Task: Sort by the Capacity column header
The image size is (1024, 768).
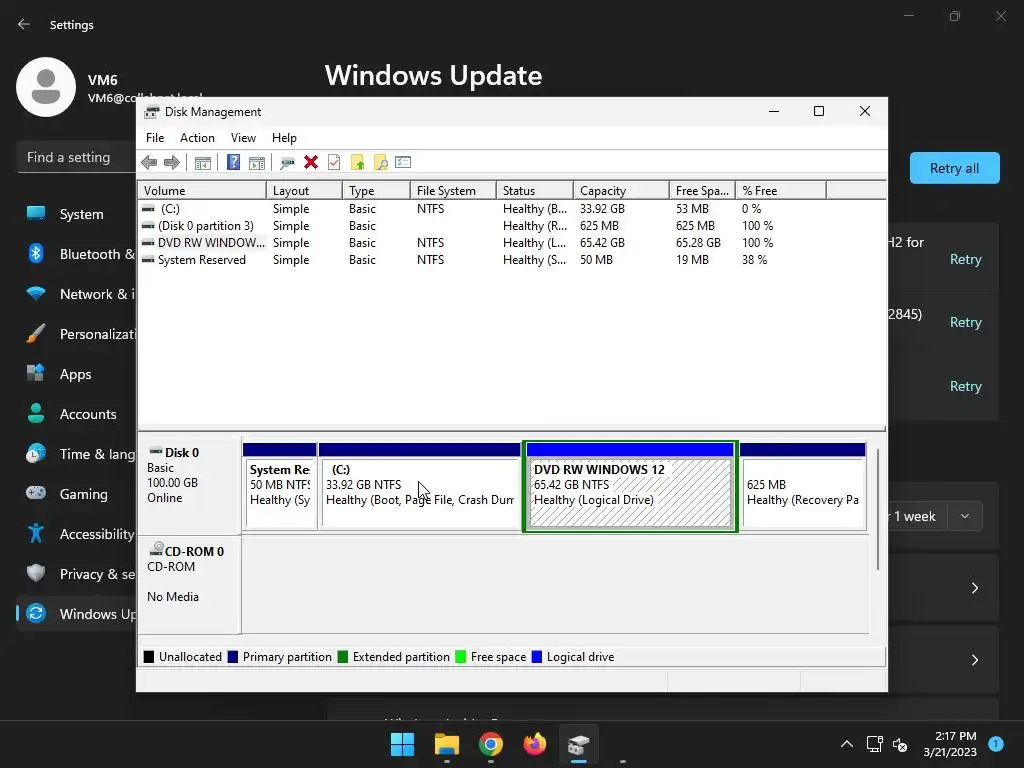Action: point(621,191)
